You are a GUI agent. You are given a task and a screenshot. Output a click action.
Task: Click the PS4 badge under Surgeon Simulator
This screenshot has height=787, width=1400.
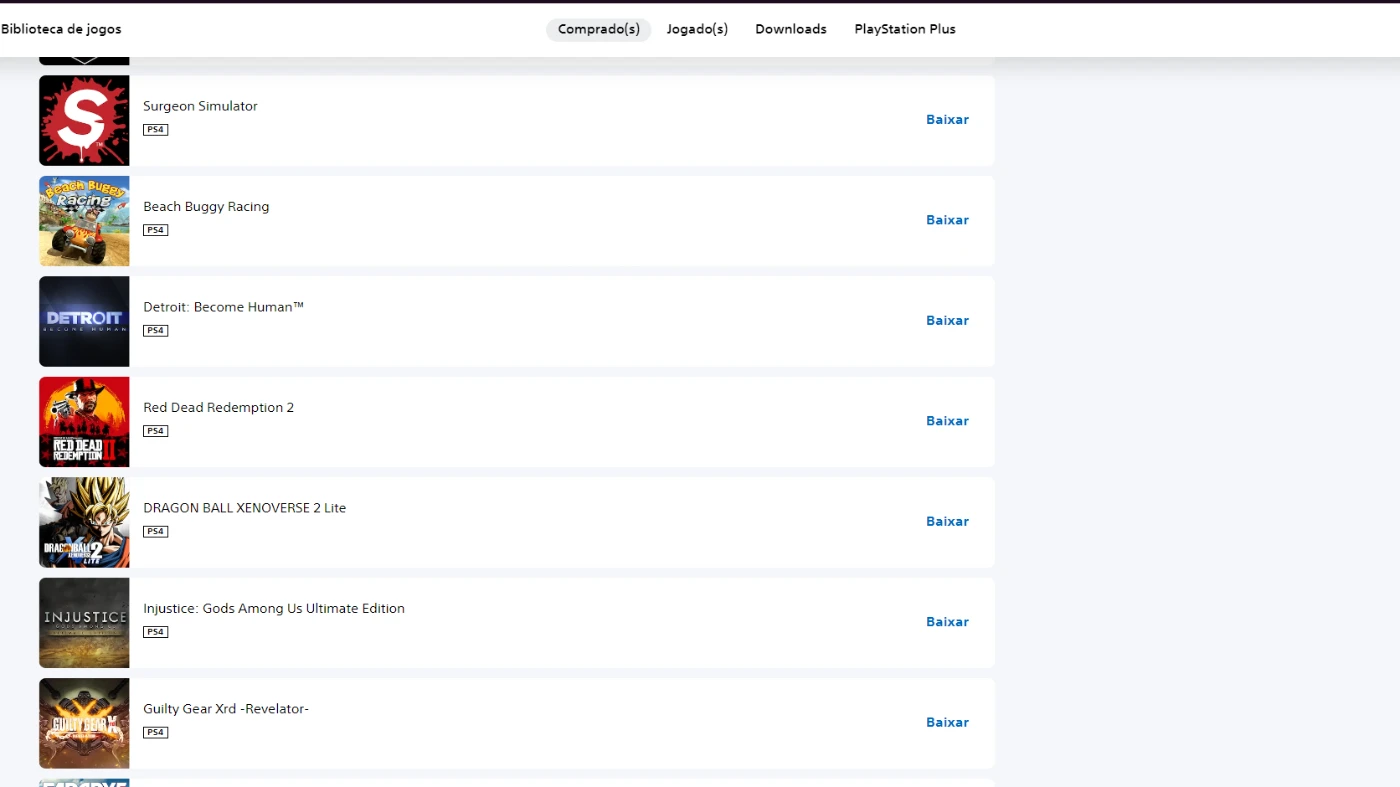(x=155, y=130)
